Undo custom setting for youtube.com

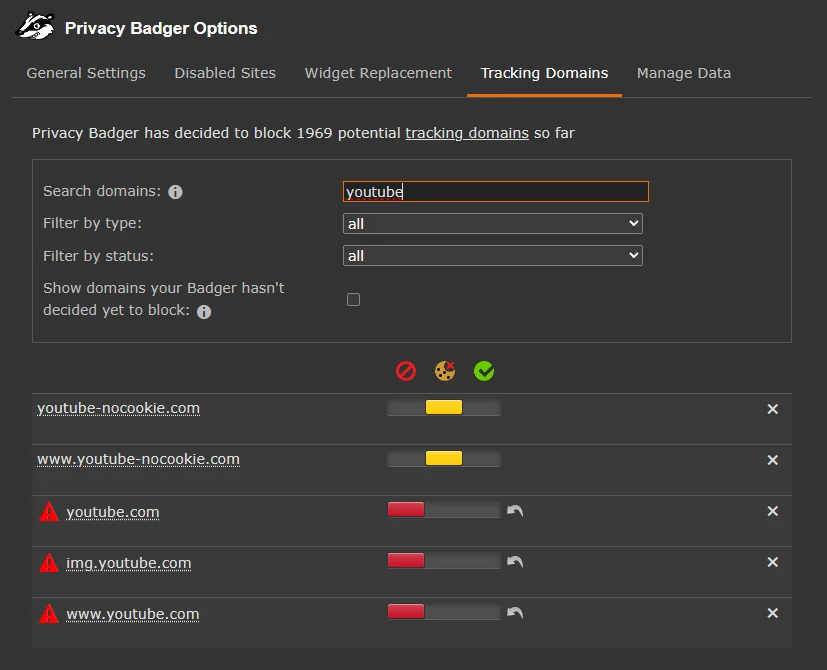click(x=515, y=510)
